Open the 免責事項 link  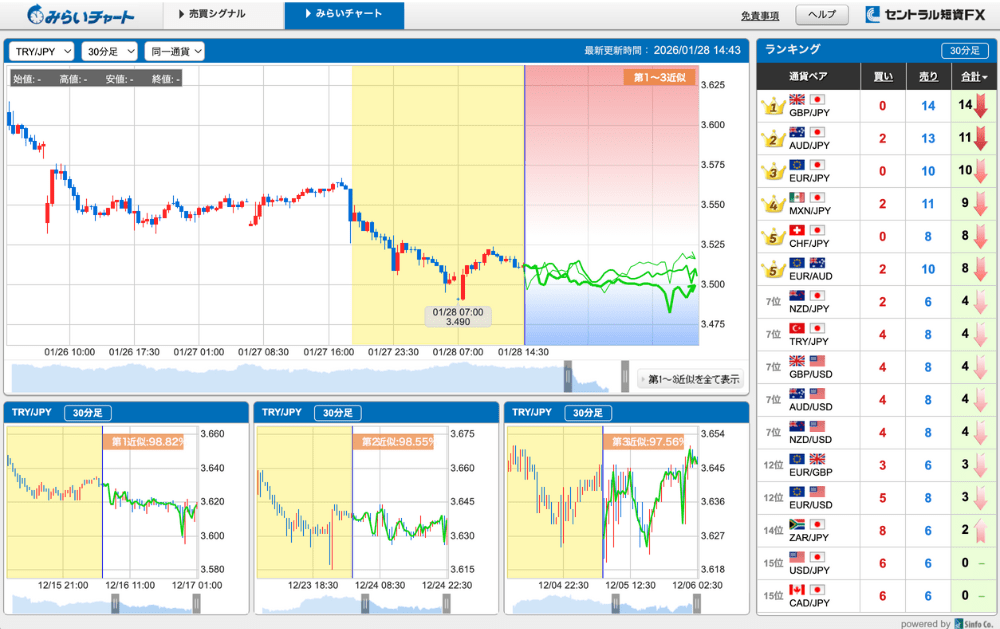[759, 16]
